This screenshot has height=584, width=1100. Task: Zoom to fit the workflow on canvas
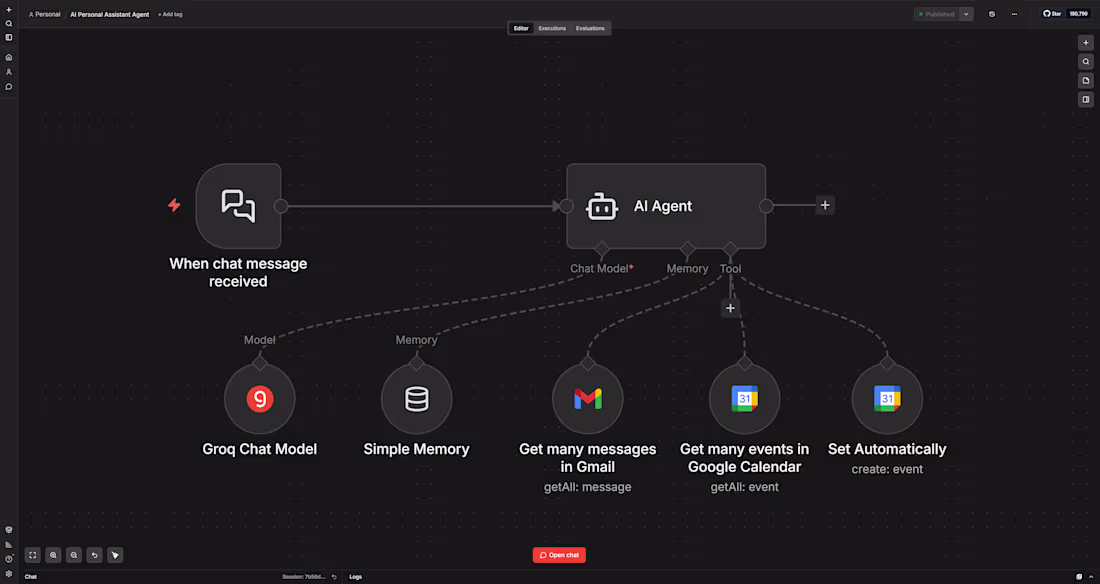coord(32,555)
